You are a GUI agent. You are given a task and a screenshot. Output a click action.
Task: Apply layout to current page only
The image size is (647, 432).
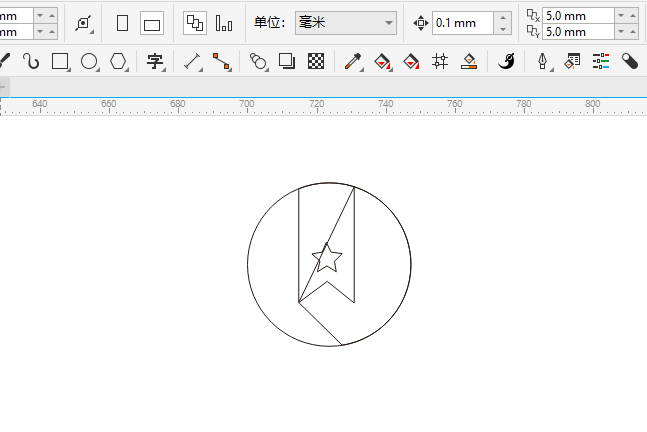point(224,23)
